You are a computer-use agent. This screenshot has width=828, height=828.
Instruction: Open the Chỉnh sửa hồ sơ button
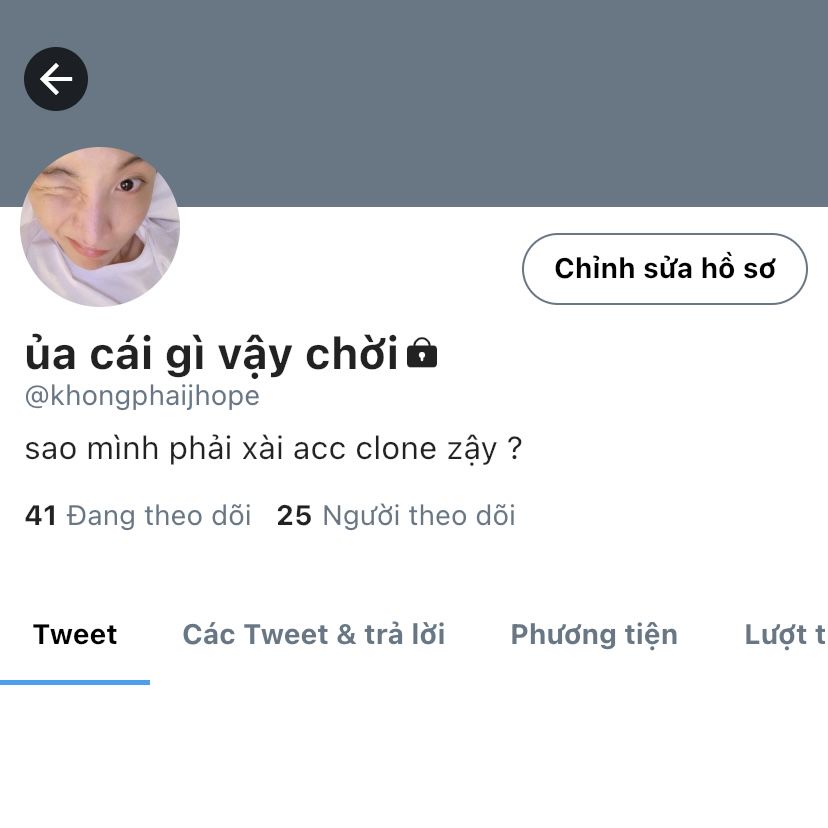click(x=665, y=269)
